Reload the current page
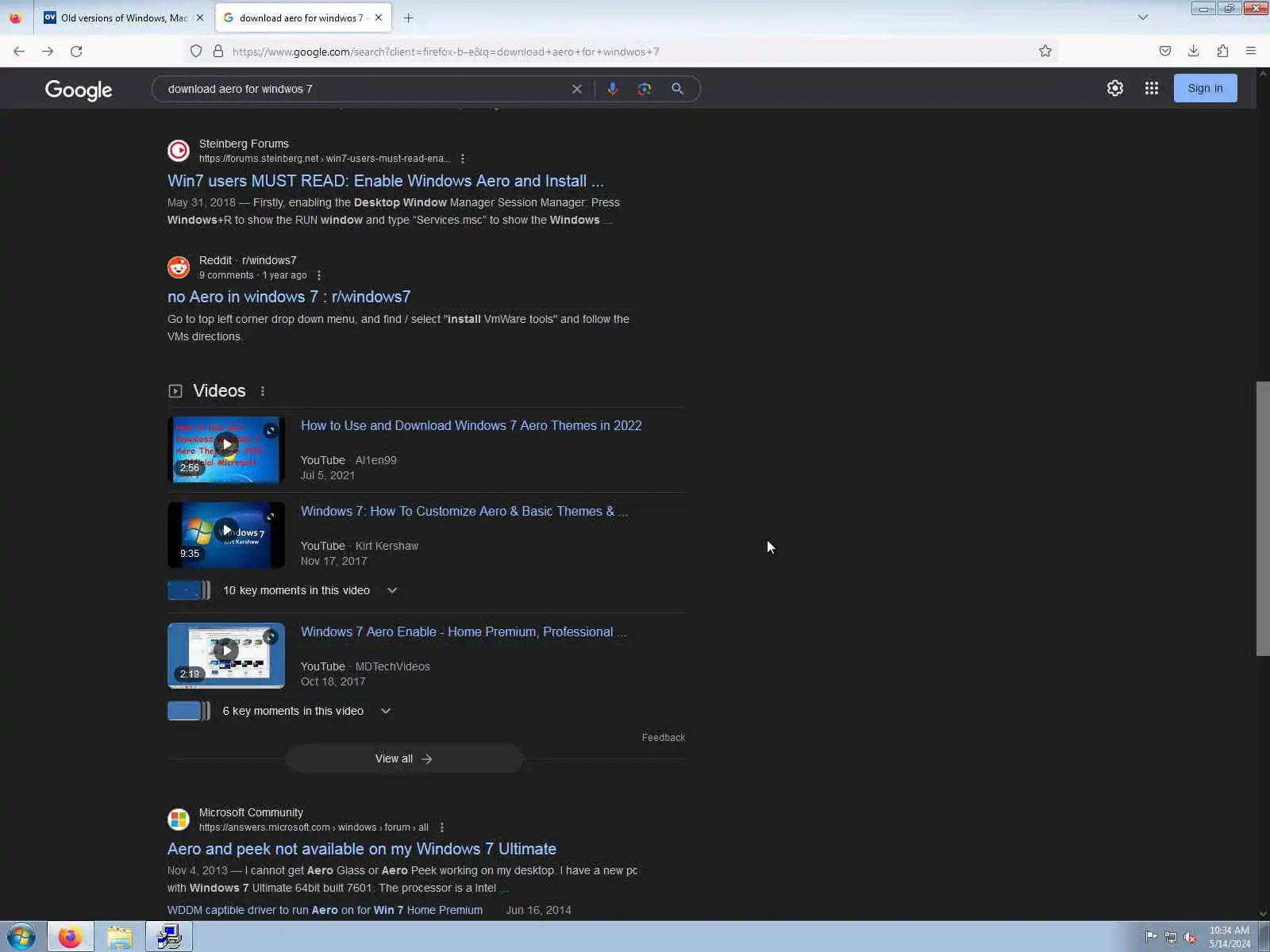This screenshot has width=1270, height=952. pos(76,52)
